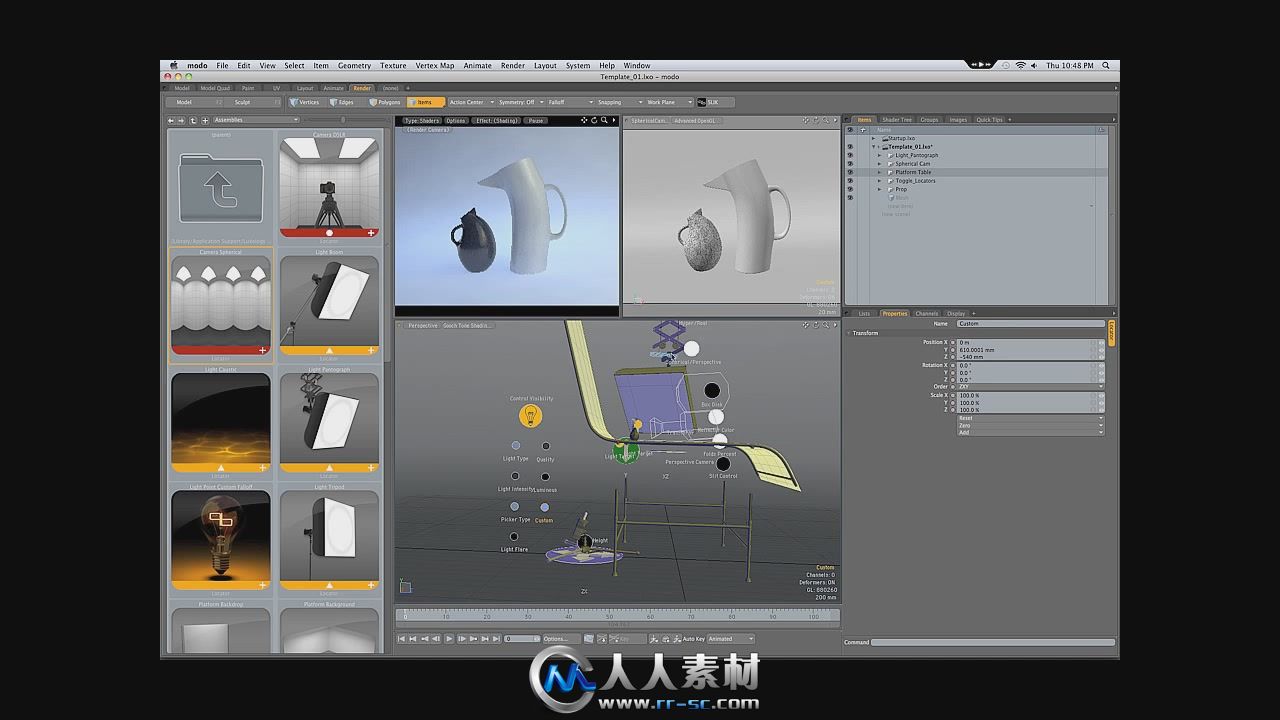Select Camera DSLR preset thumbnail
1280x720 pixels.
point(329,187)
